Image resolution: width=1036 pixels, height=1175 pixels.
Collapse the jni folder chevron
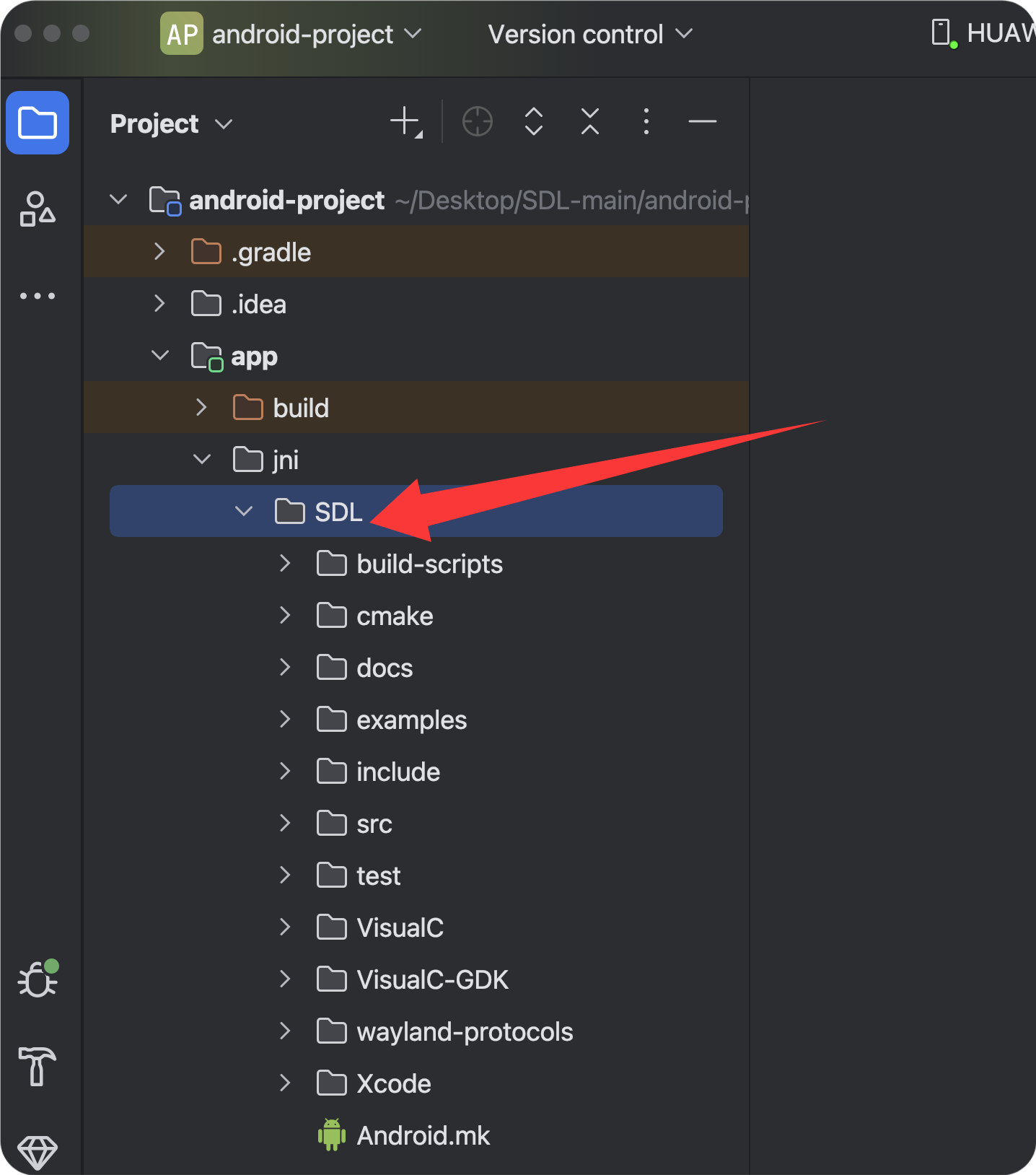202,459
